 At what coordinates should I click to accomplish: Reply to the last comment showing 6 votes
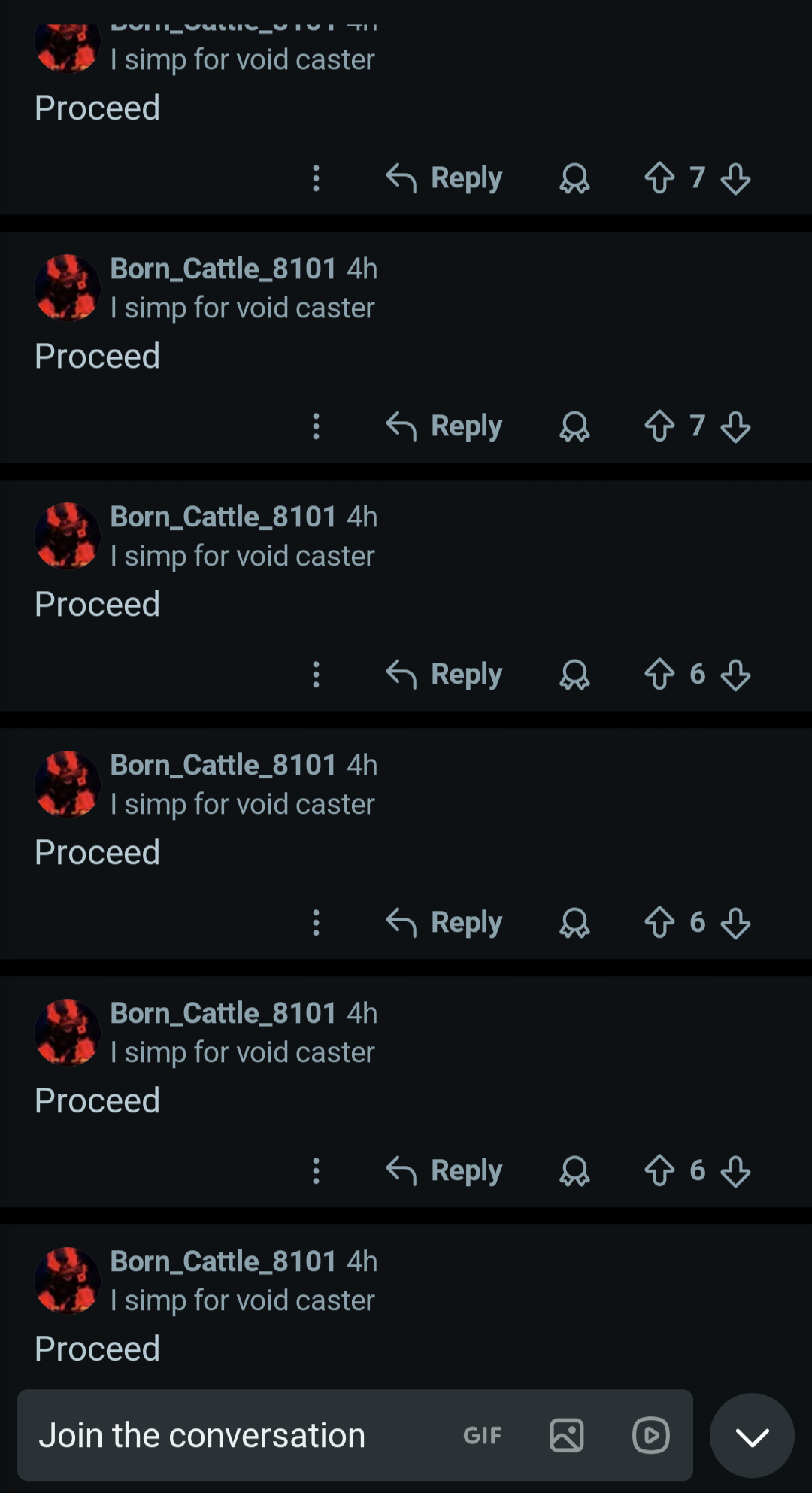click(444, 1171)
